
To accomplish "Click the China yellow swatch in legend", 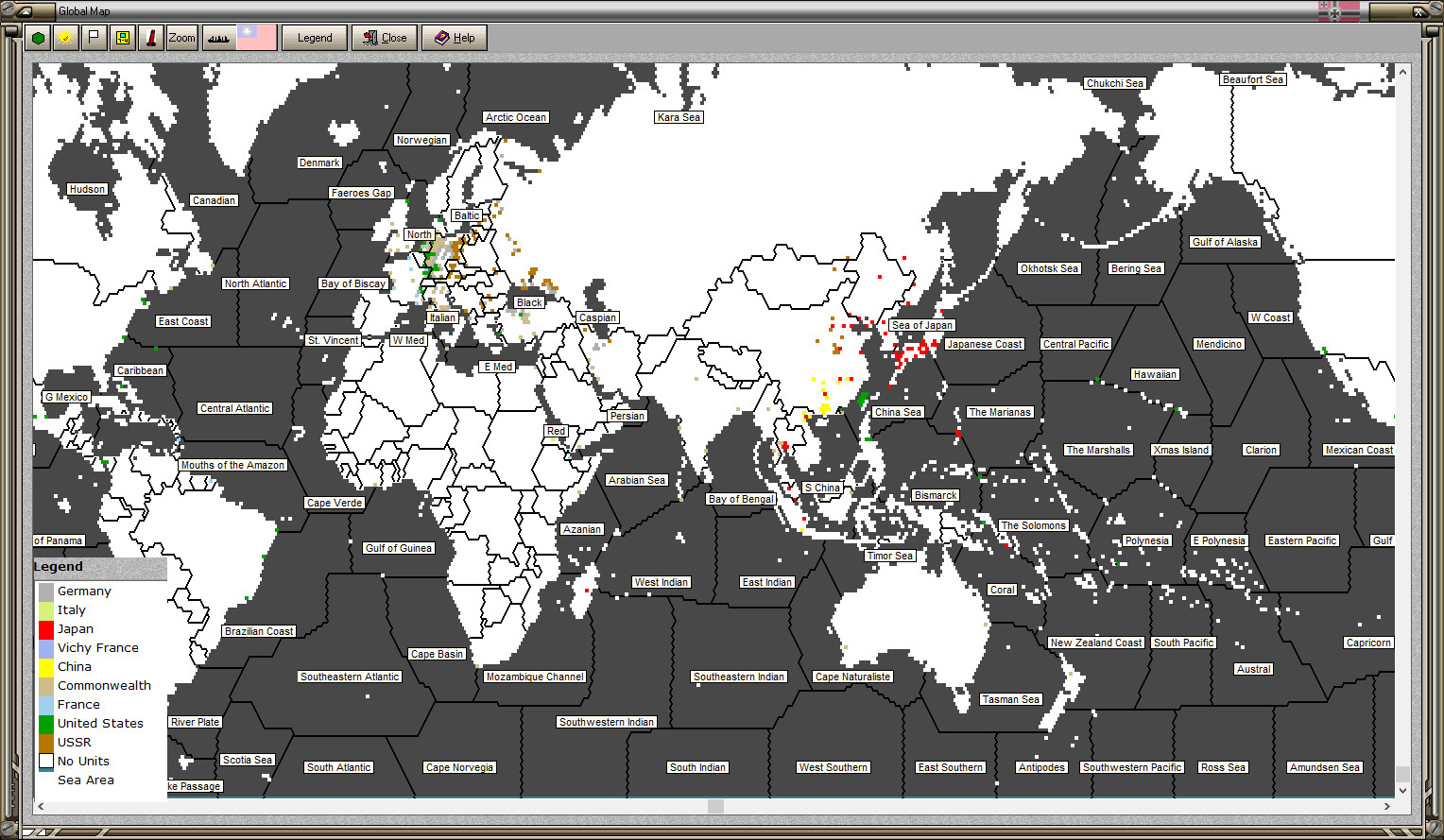I will pyautogui.click(x=46, y=667).
